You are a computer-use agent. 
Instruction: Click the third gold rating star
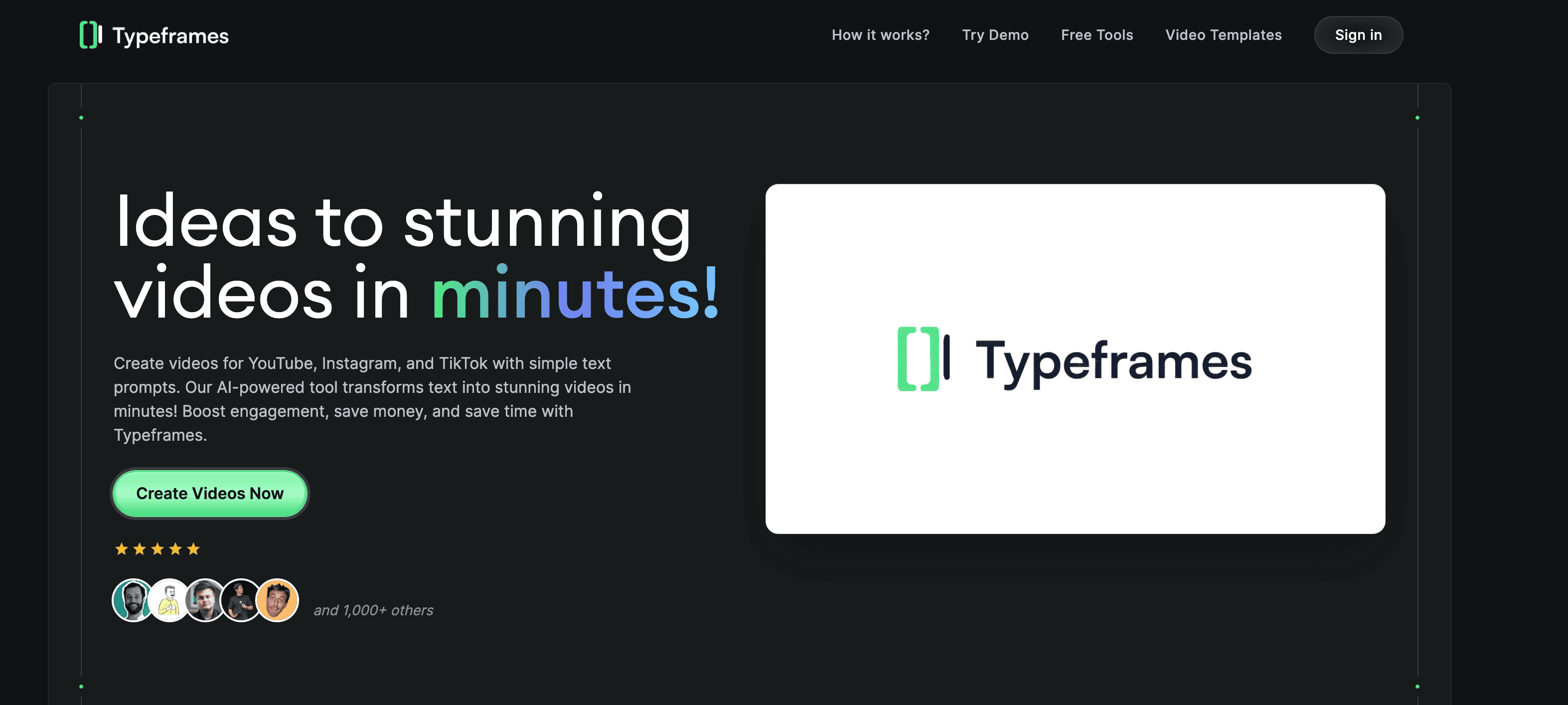point(157,549)
